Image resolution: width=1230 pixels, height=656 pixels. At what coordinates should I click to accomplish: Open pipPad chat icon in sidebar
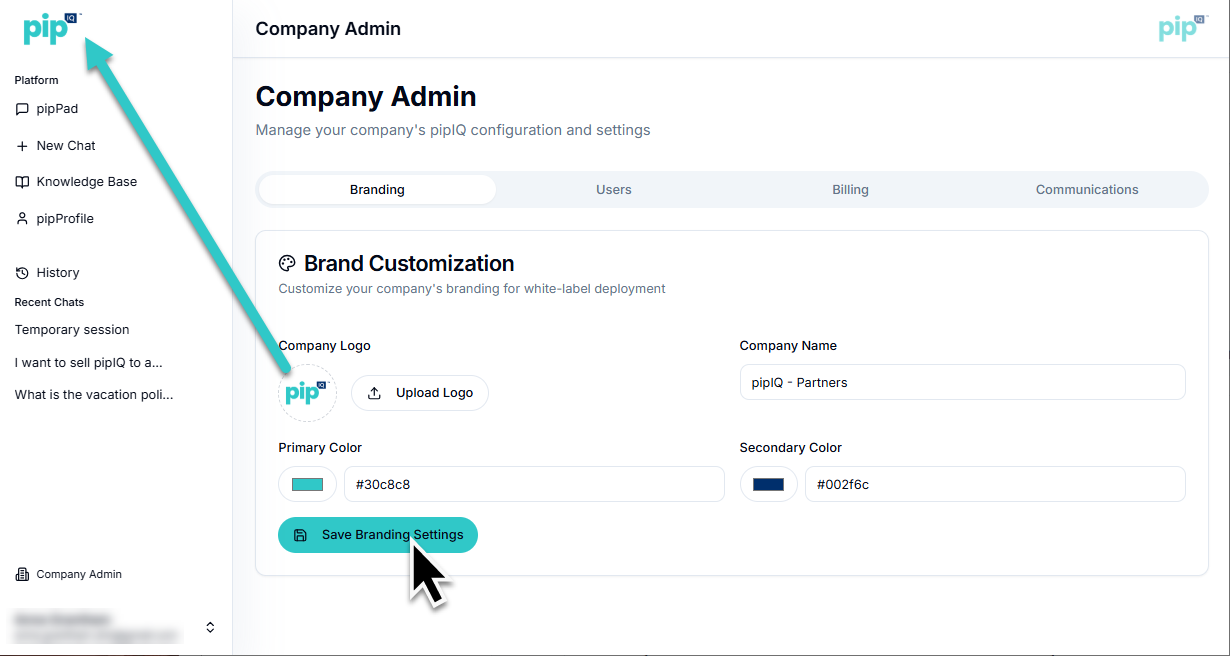tap(22, 109)
